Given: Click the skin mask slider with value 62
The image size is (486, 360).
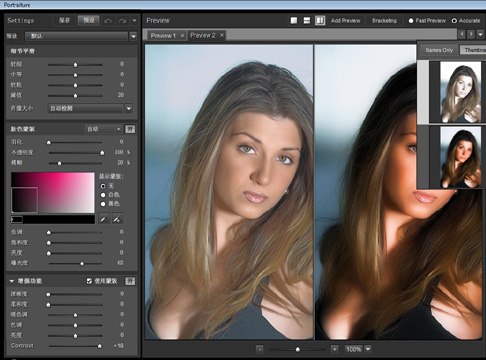Looking at the screenshot, I should pos(75,263).
